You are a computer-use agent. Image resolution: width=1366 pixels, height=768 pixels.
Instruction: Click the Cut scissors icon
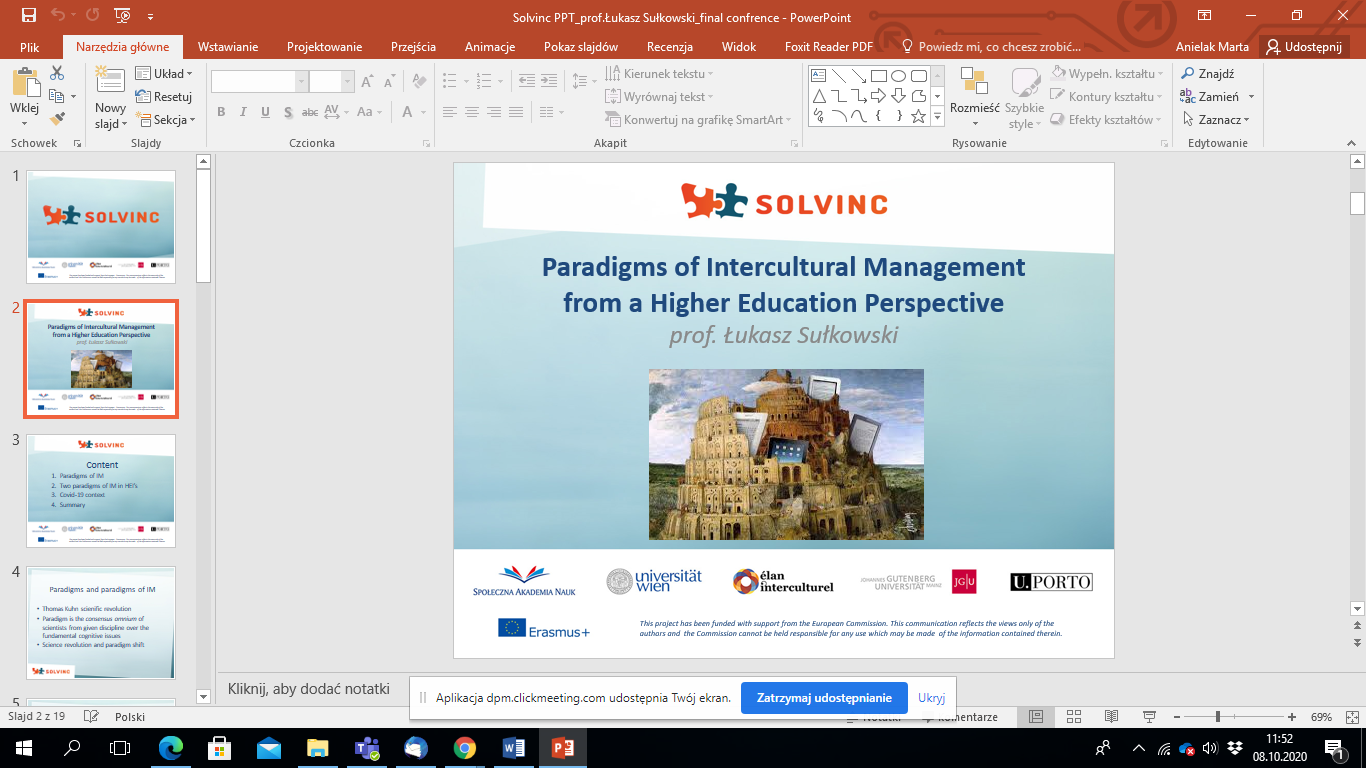point(57,73)
